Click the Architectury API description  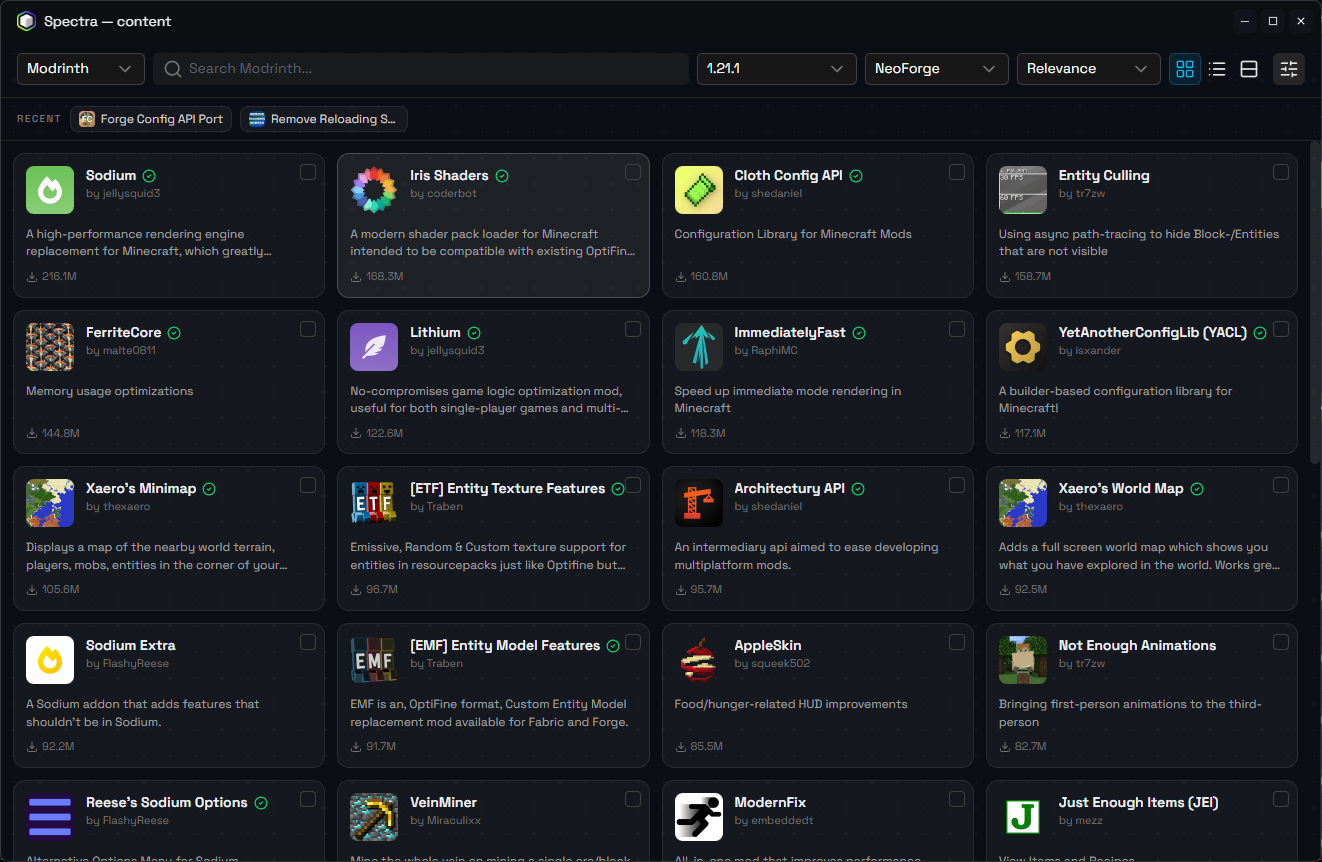(806, 556)
